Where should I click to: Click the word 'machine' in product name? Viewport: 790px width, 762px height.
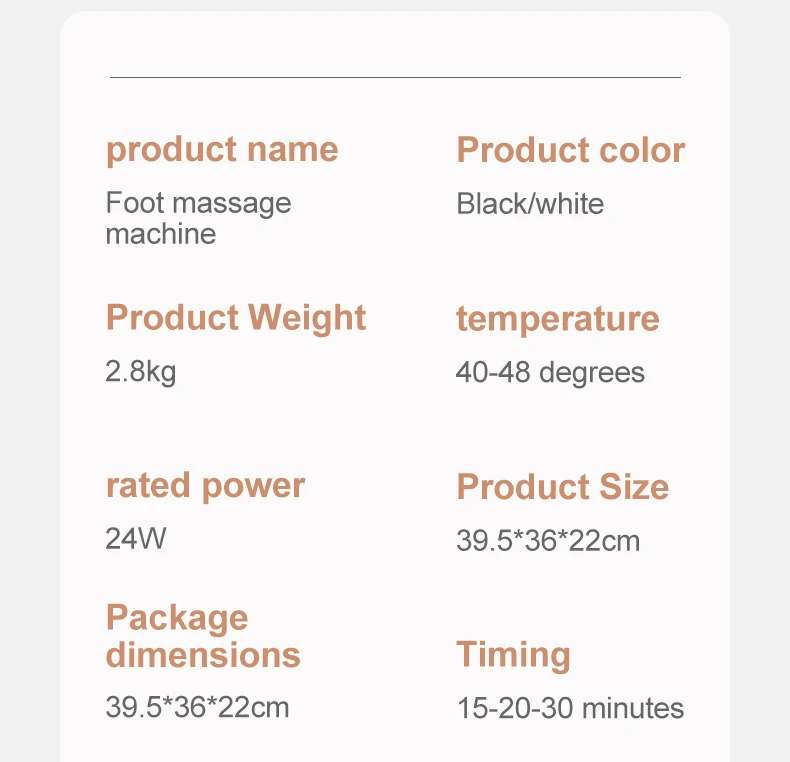tap(161, 234)
